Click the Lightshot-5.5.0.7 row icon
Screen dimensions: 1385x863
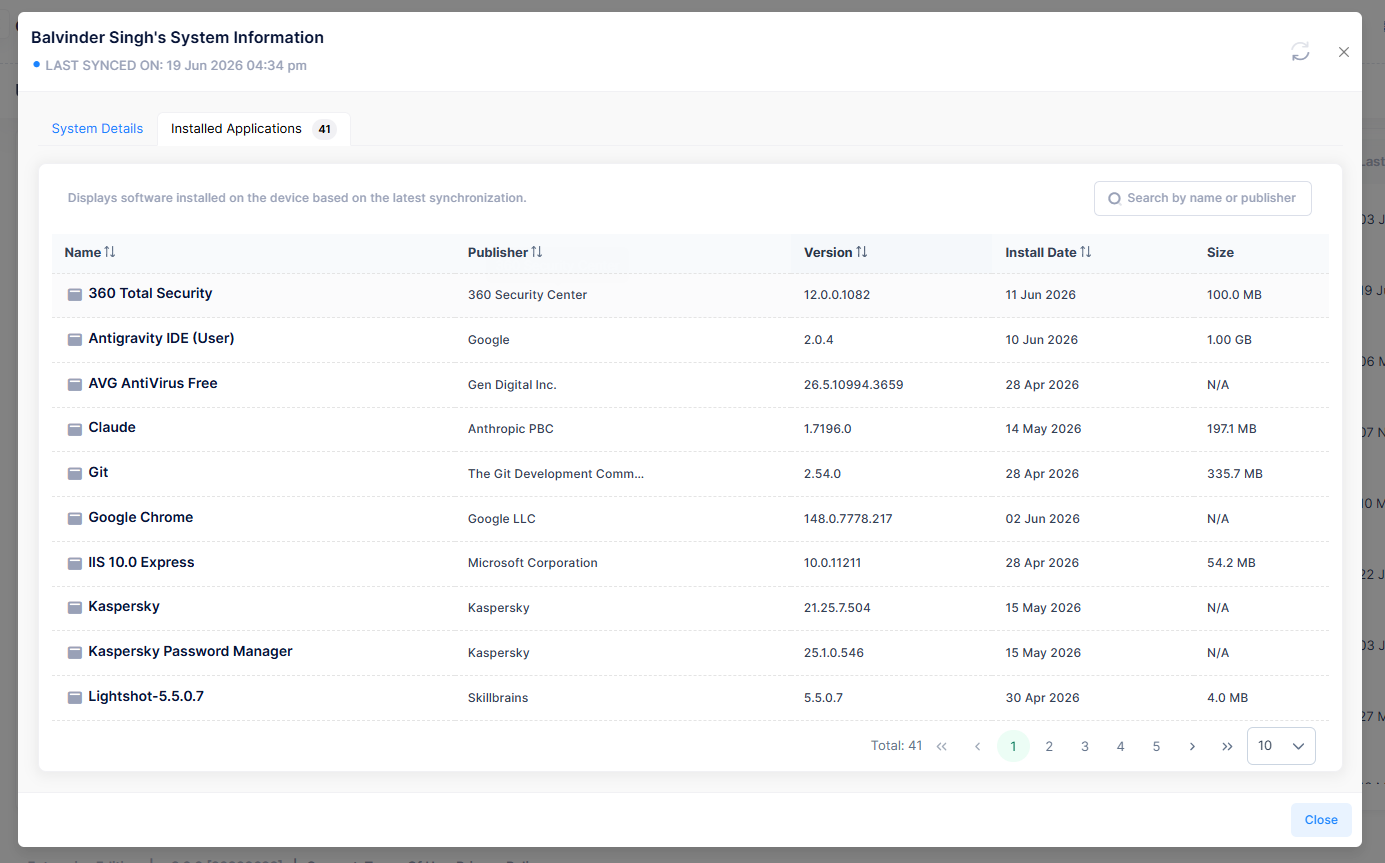pyautogui.click(x=75, y=698)
